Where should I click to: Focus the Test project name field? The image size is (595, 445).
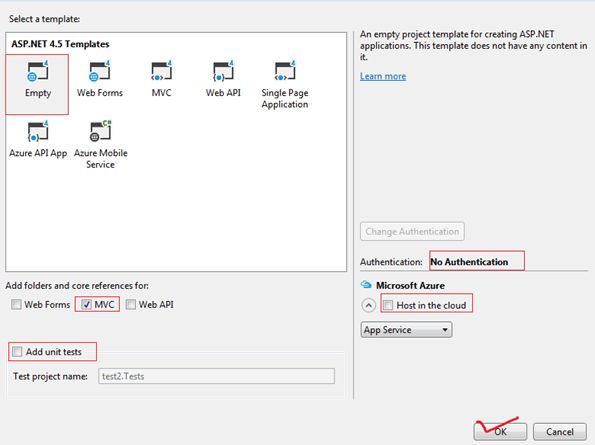[x=216, y=376]
